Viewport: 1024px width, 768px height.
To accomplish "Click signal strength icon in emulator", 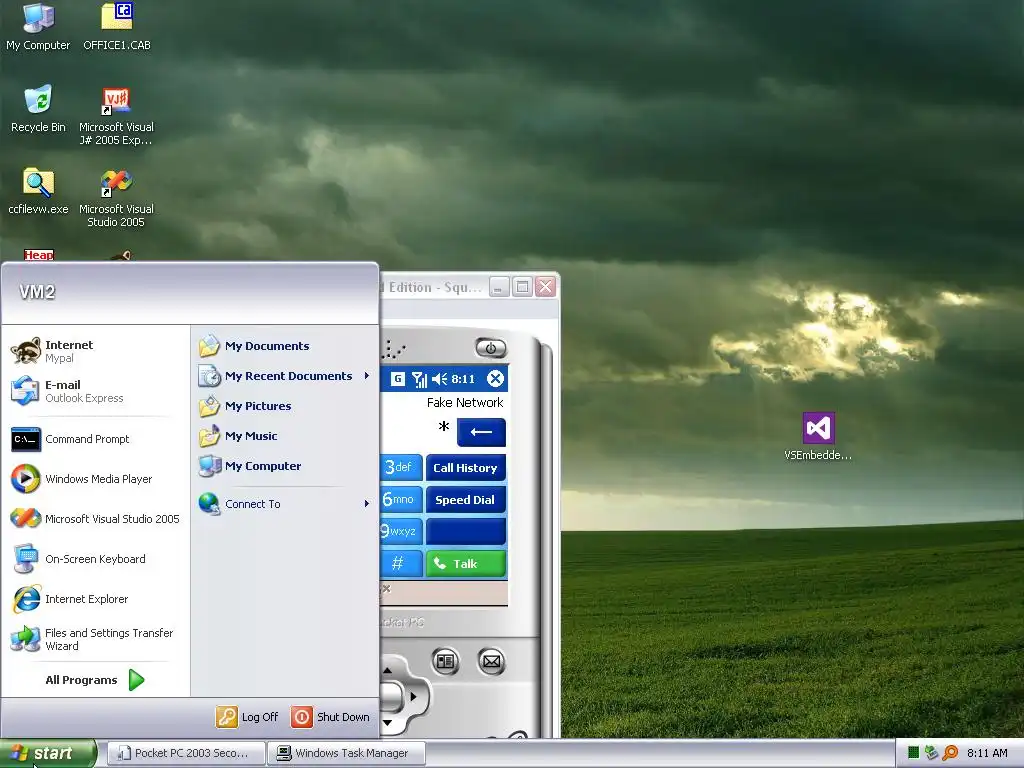I will [x=419, y=379].
